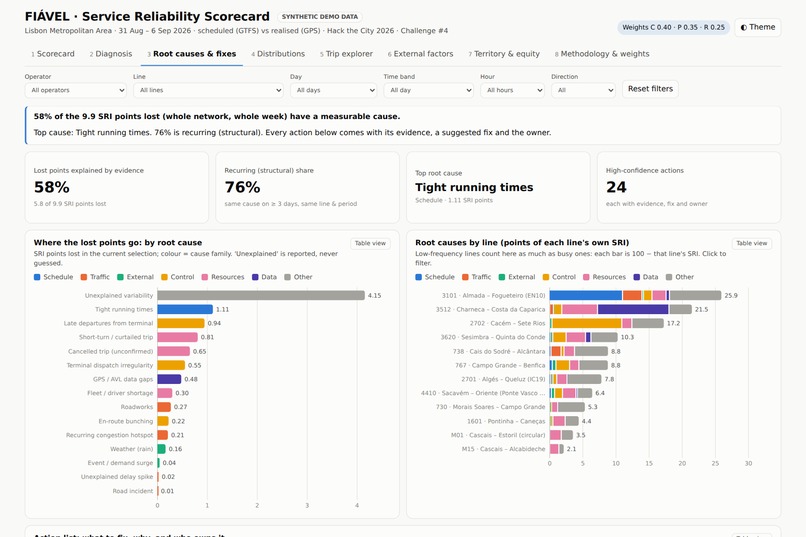The width and height of the screenshot is (806, 537).
Task: Toggle Schedule legend in root cause chart
Action: (53, 277)
